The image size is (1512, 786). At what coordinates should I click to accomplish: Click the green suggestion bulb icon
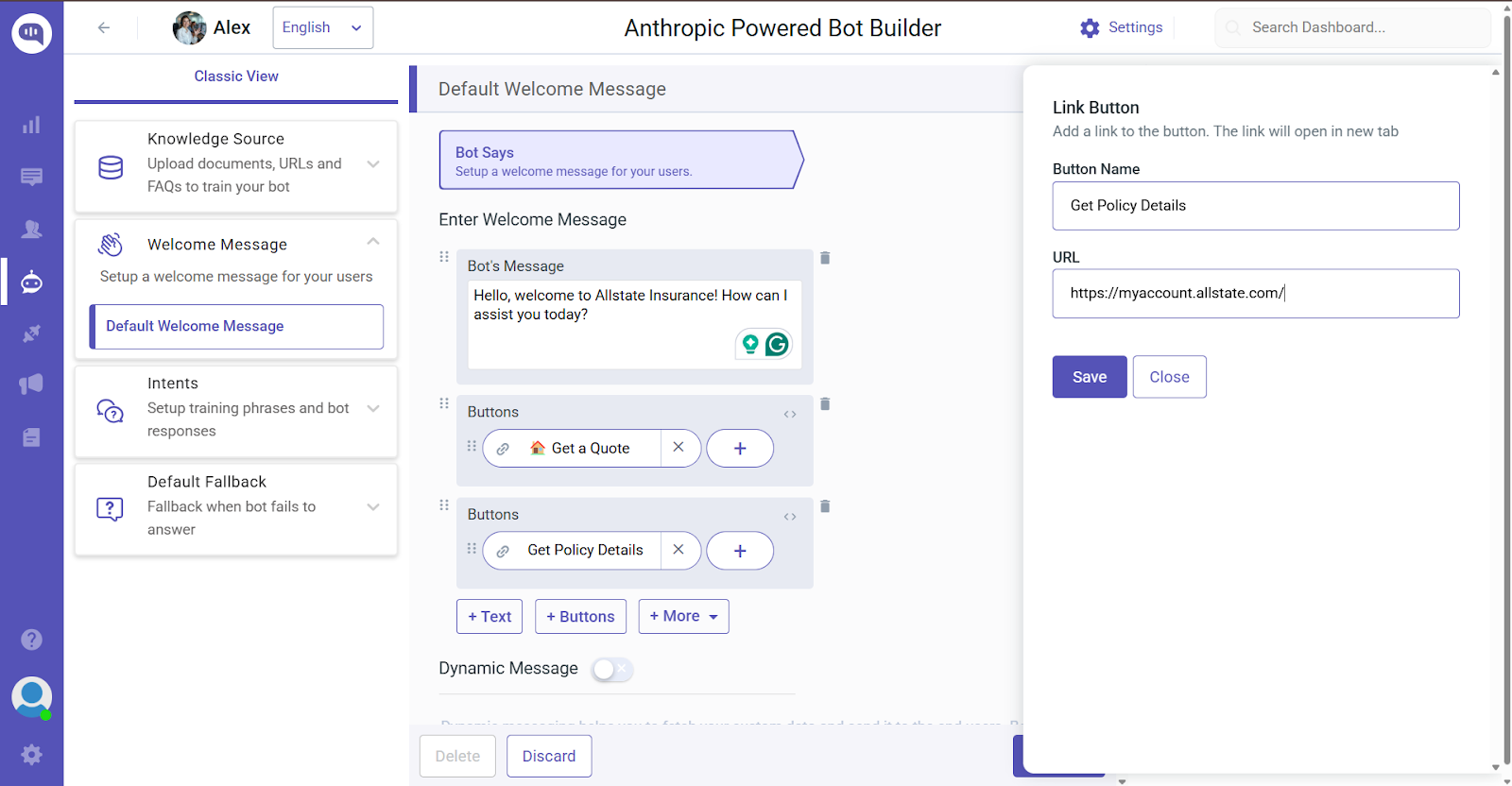(750, 345)
